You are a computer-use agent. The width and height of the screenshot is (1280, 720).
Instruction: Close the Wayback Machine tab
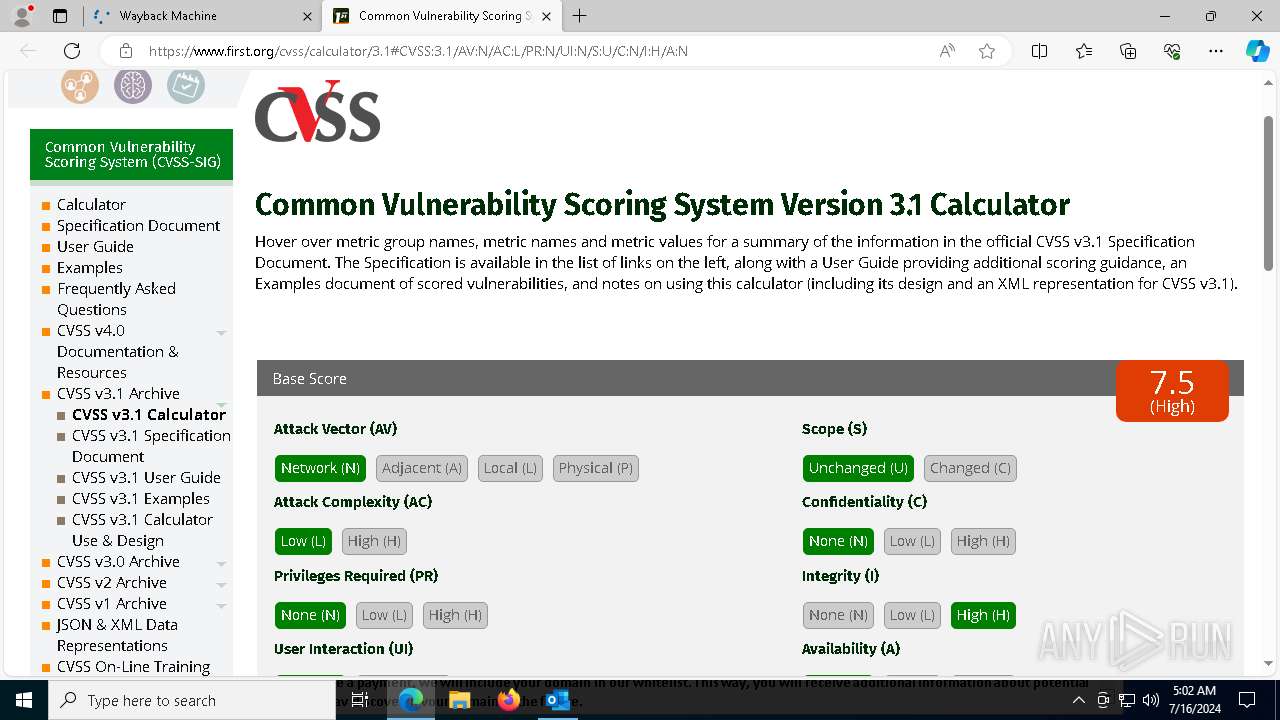click(307, 16)
